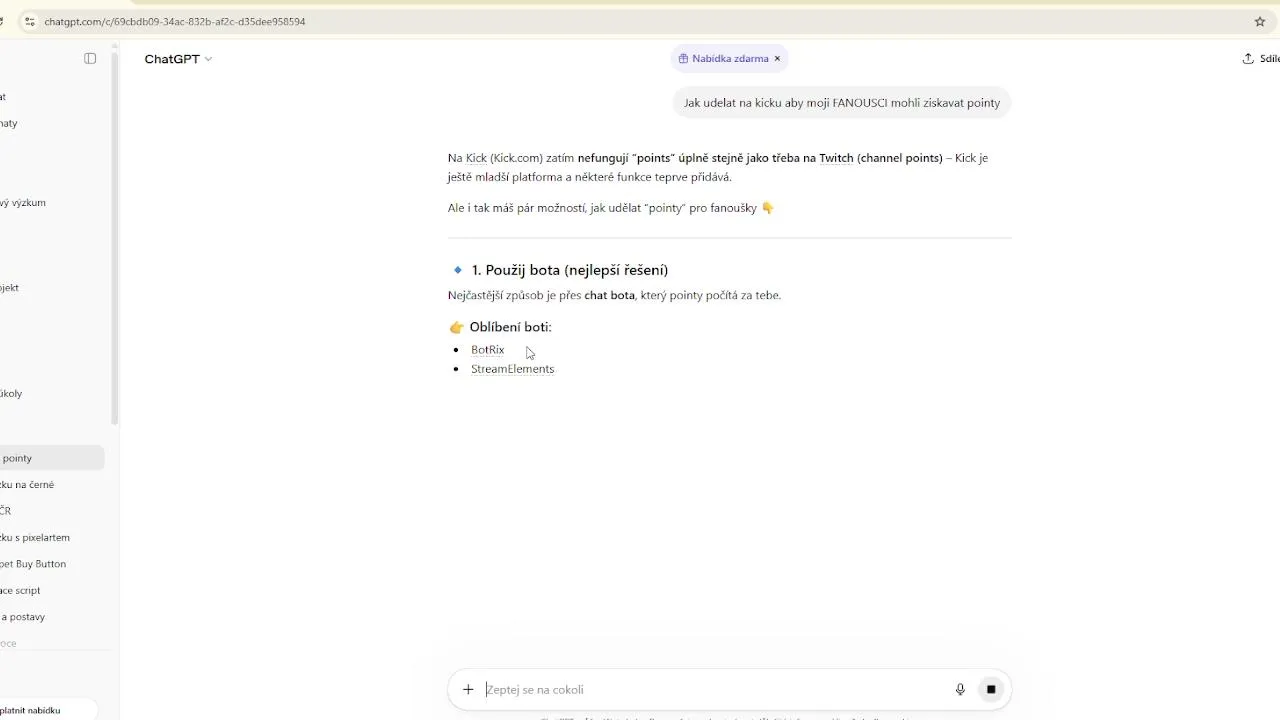Open the sidebar chat ending 'ce script'
This screenshot has height=720, width=1280.
50,591
